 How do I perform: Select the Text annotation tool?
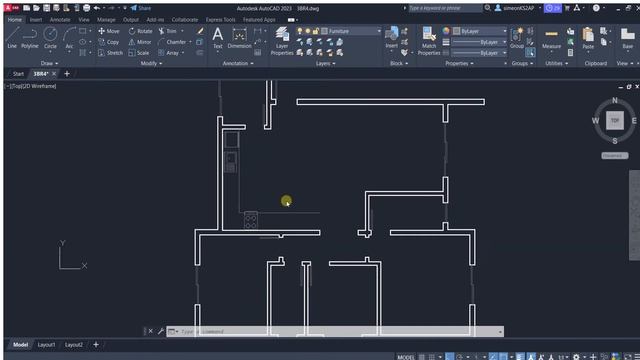tap(218, 38)
